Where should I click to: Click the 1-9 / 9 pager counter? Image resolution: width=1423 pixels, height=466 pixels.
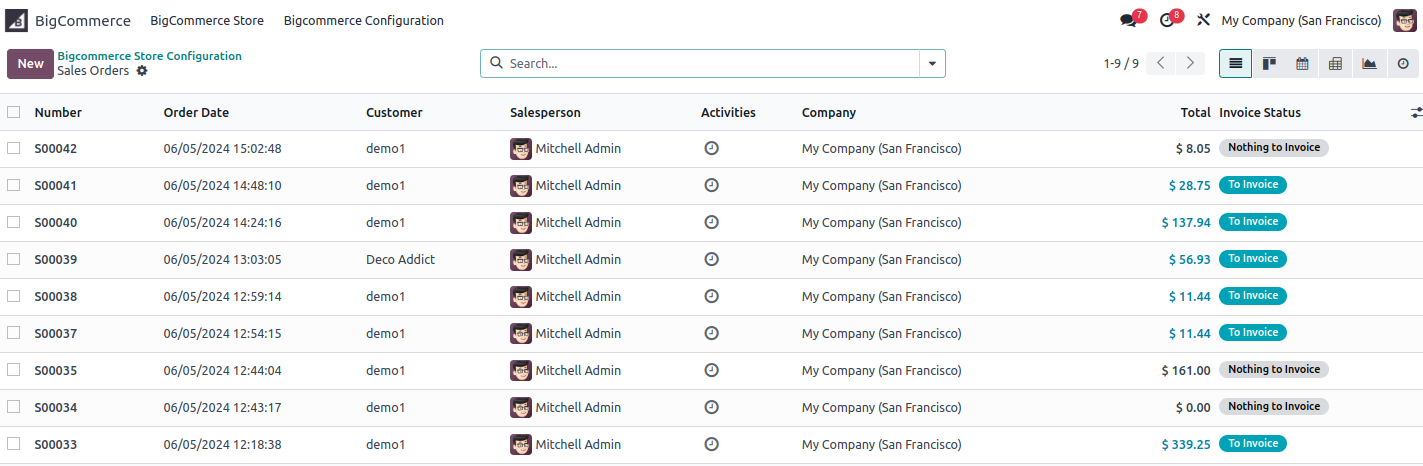point(1121,63)
